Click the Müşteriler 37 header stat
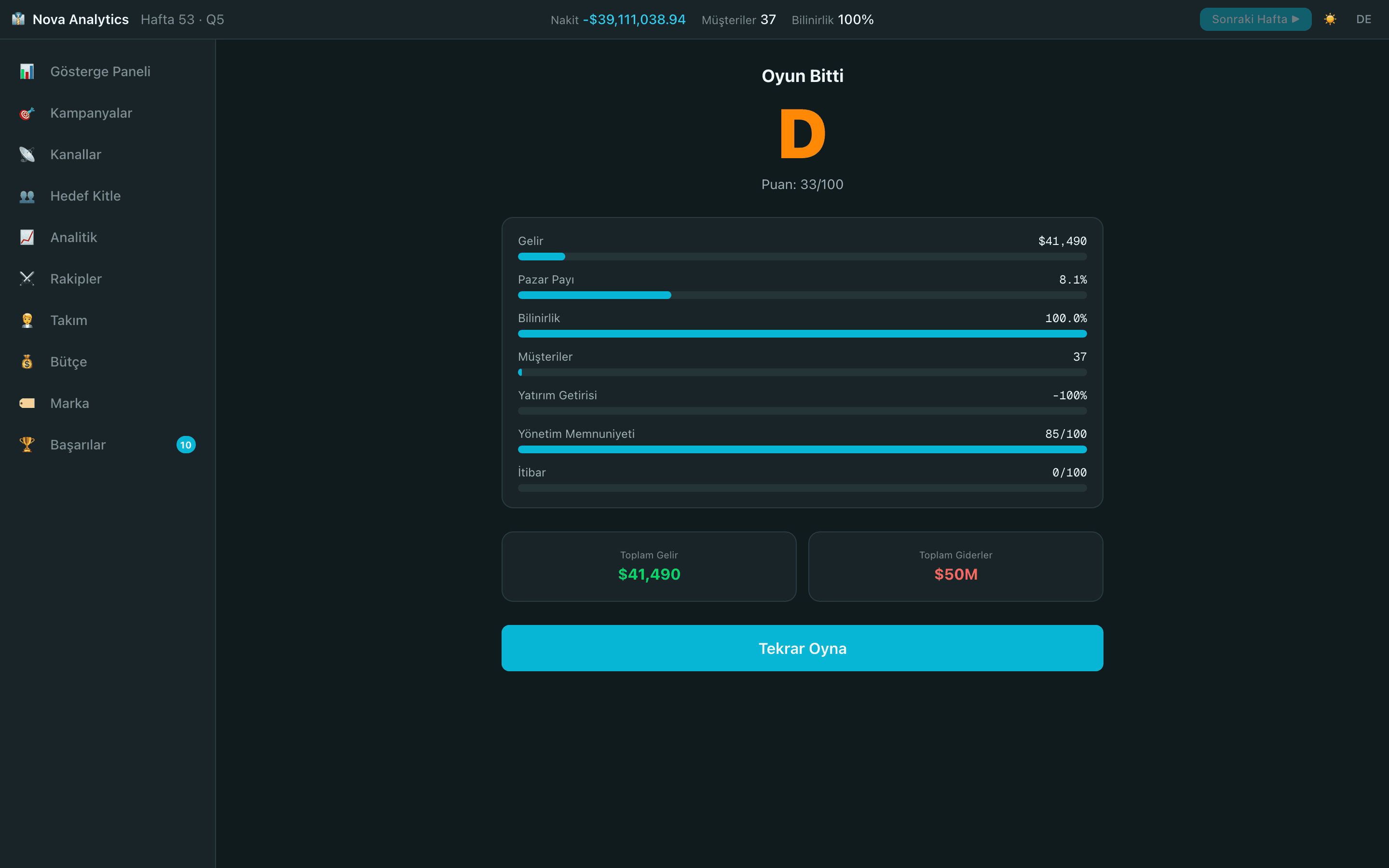Screen dimensions: 1389x868 click(x=738, y=19)
